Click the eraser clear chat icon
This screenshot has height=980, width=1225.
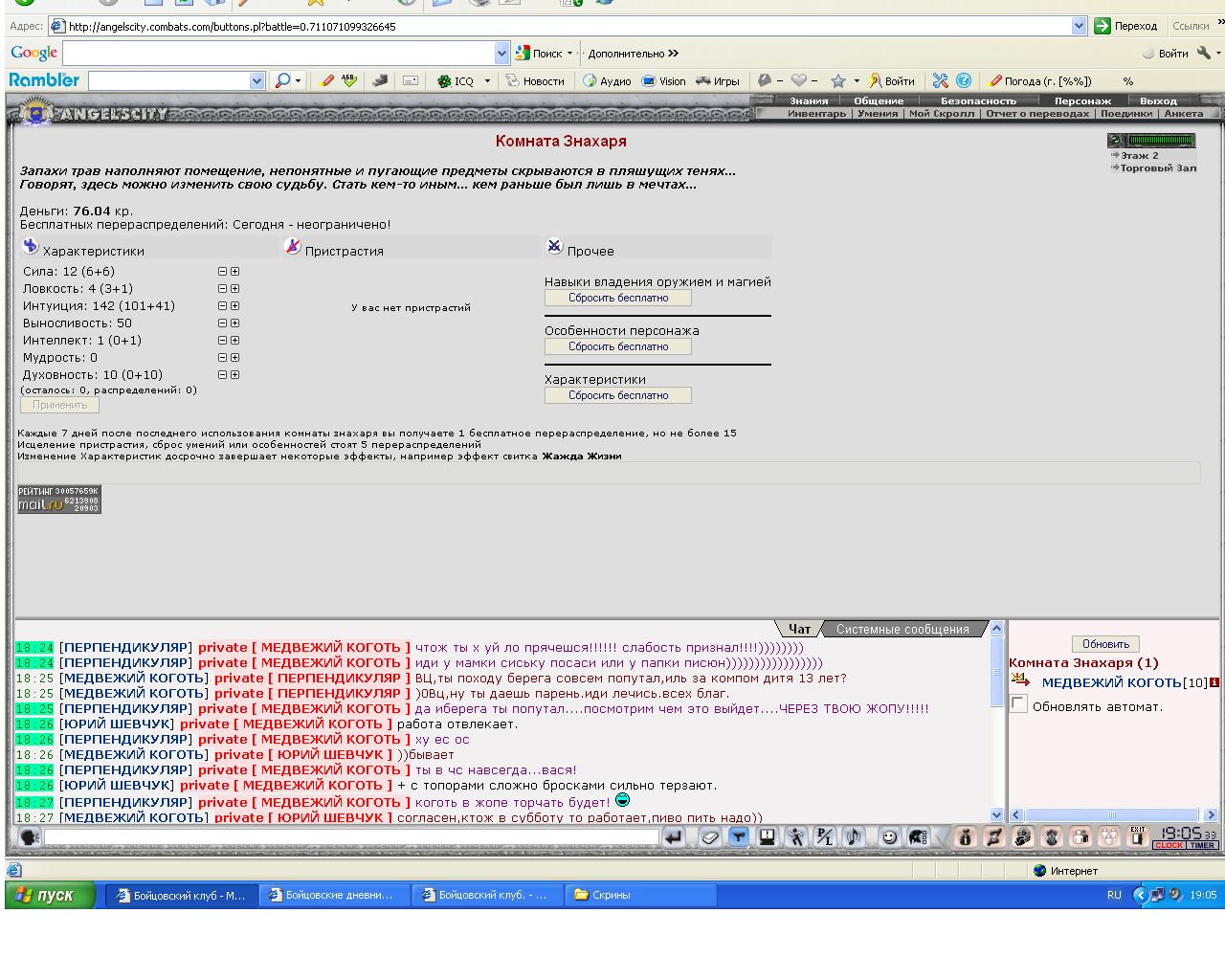[x=709, y=837]
